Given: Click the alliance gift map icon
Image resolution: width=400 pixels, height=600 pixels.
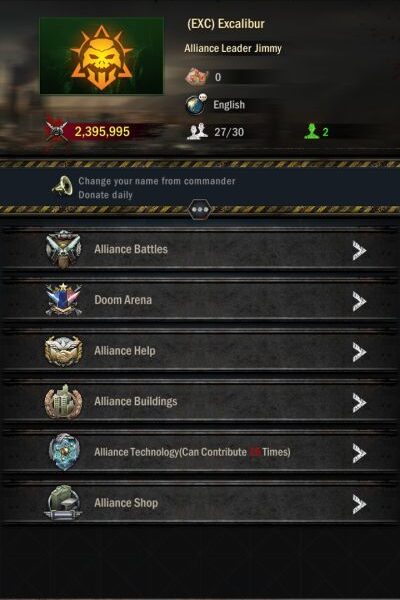Looking at the screenshot, I should (197, 77).
